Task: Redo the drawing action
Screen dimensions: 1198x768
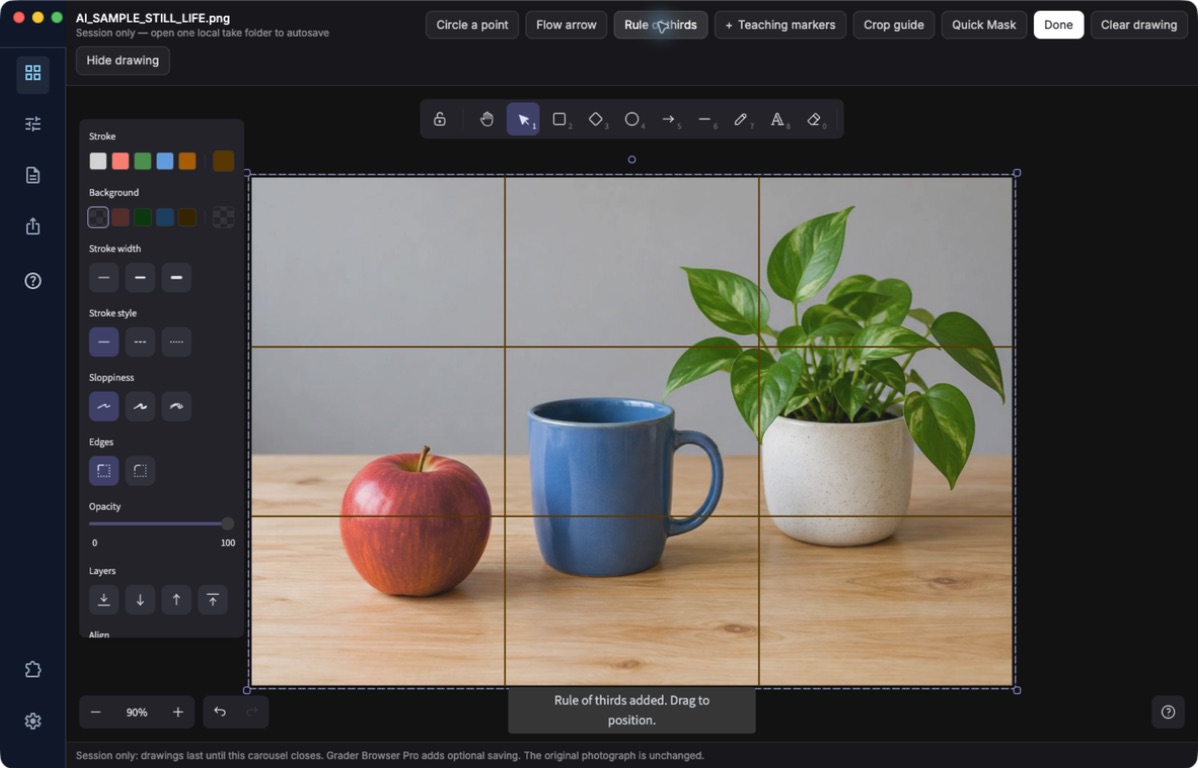Action: tap(252, 712)
